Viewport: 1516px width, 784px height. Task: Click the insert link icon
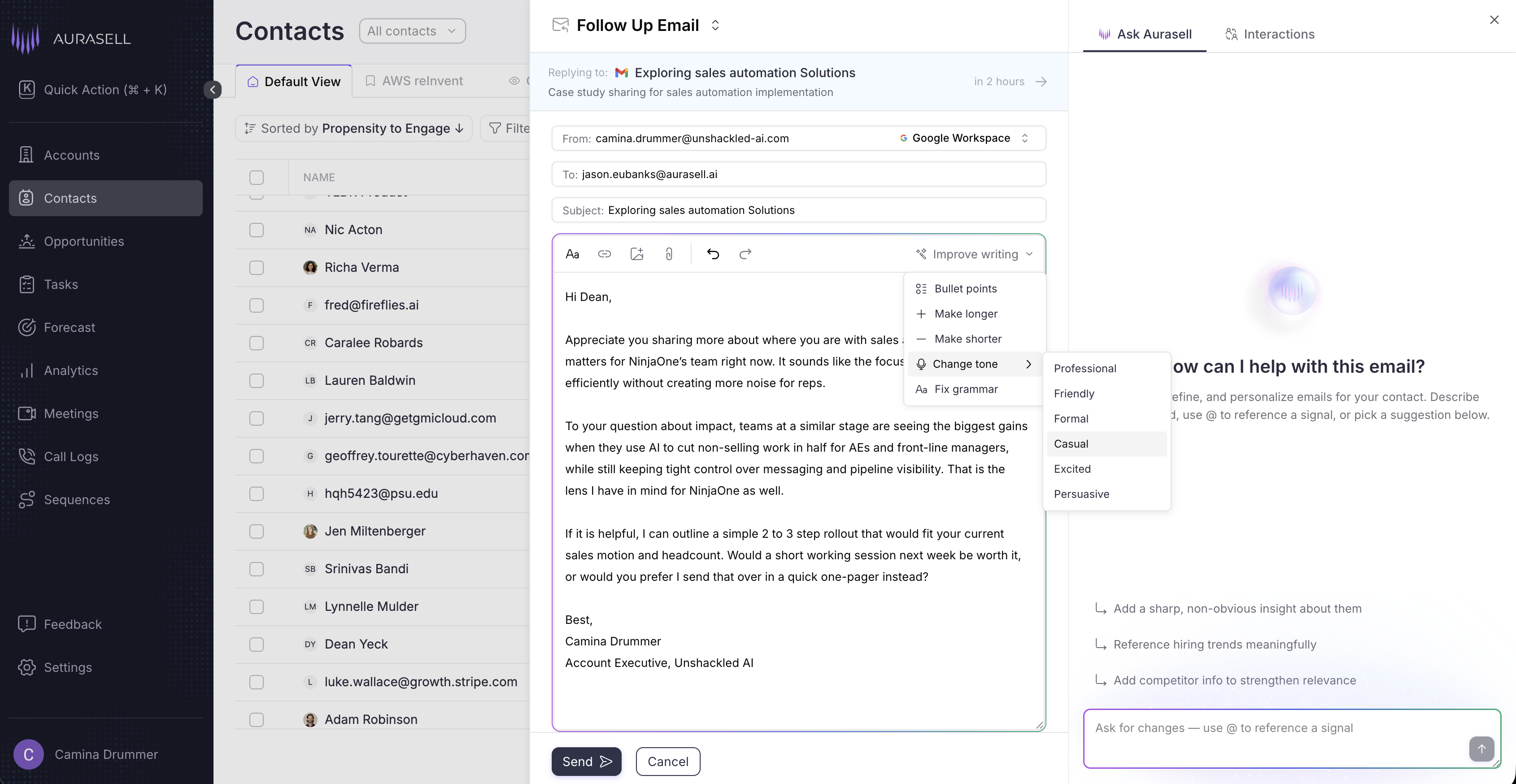(x=605, y=254)
